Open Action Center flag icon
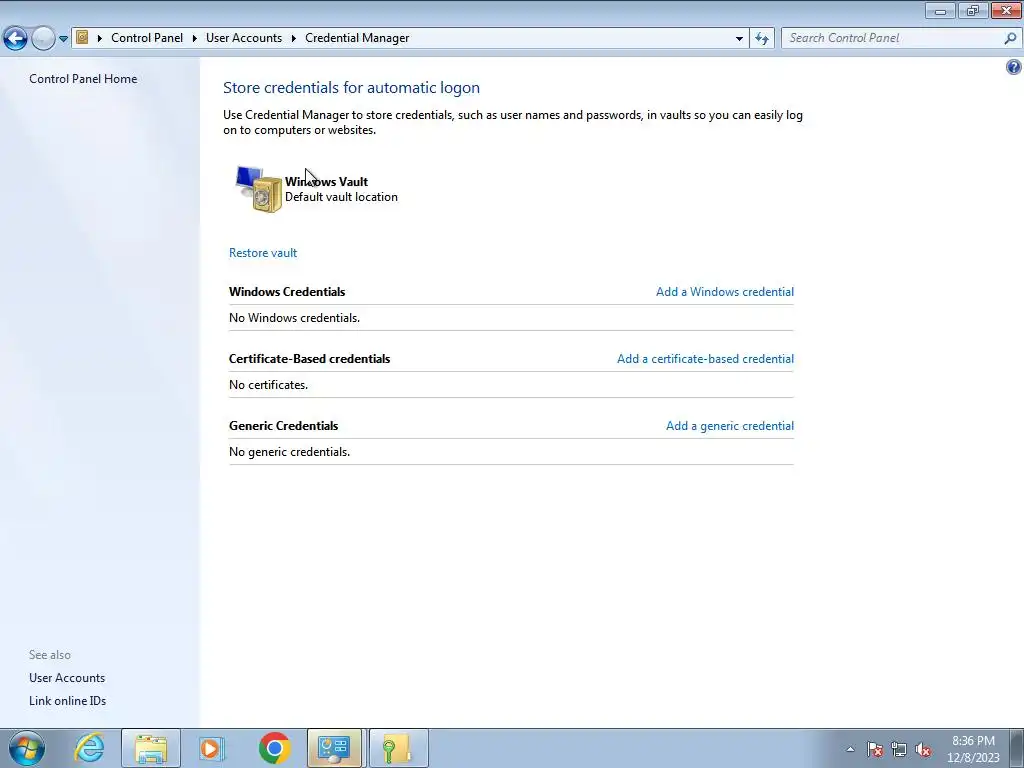The width and height of the screenshot is (1024, 768). 875,749
